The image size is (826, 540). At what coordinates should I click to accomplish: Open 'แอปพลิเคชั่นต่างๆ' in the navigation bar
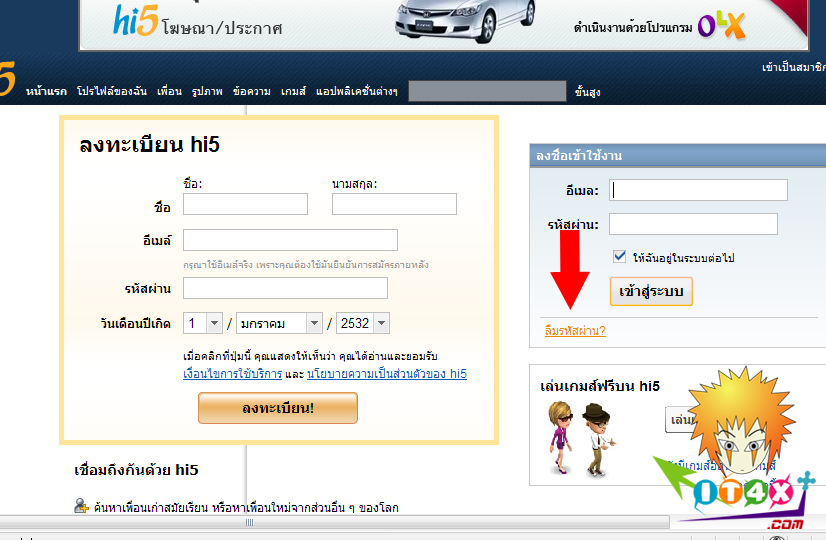[357, 91]
